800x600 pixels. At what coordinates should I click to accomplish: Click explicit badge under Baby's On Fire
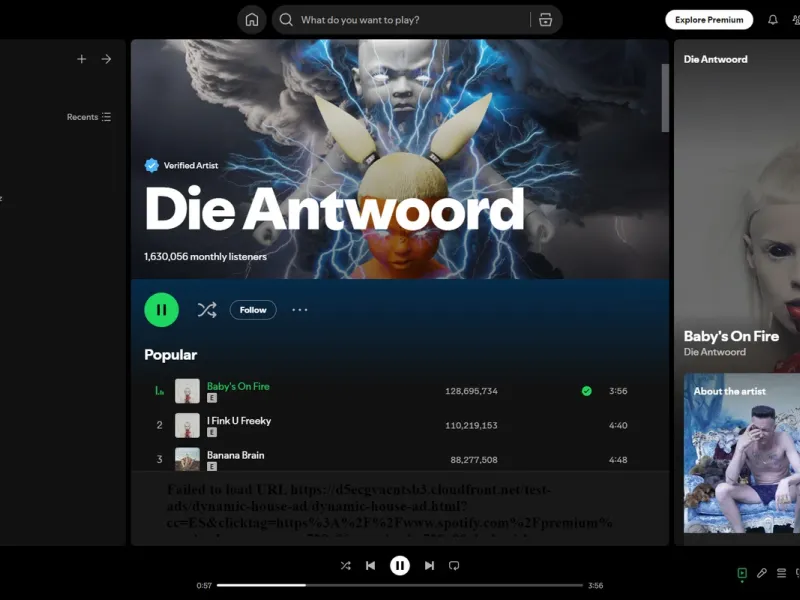212,398
